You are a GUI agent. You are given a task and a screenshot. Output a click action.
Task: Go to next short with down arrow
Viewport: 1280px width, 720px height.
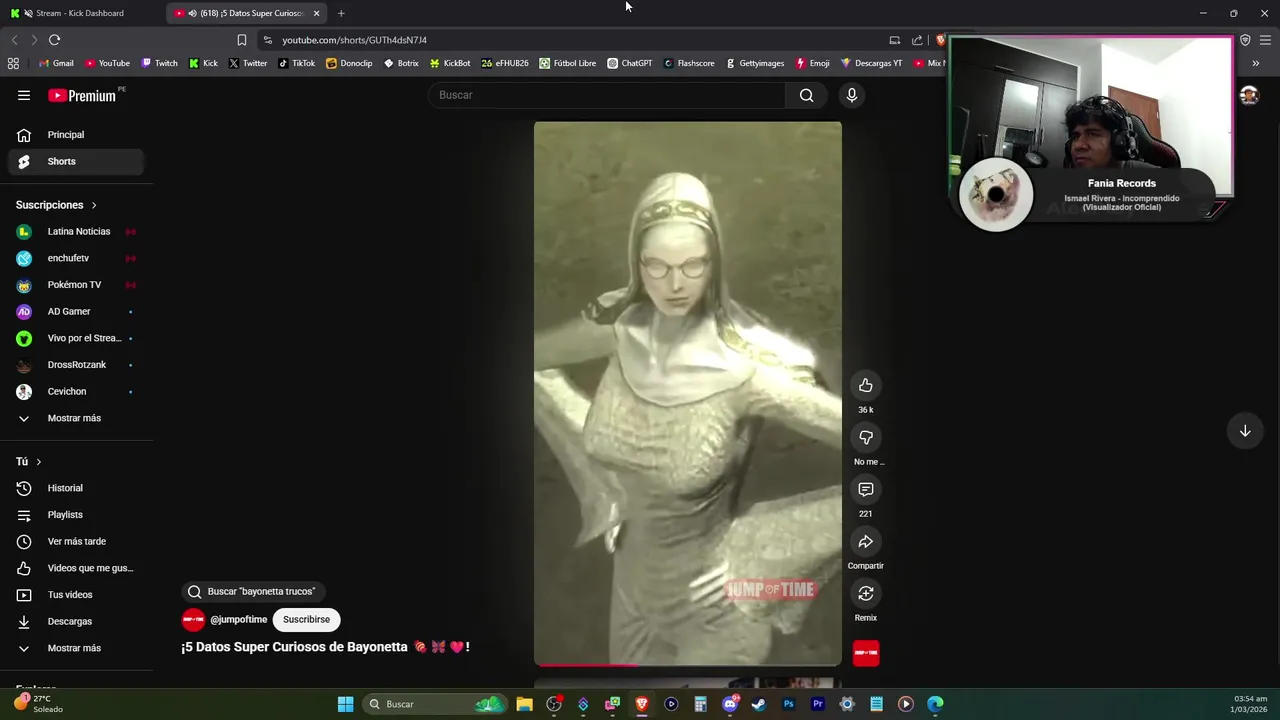tap(1245, 431)
